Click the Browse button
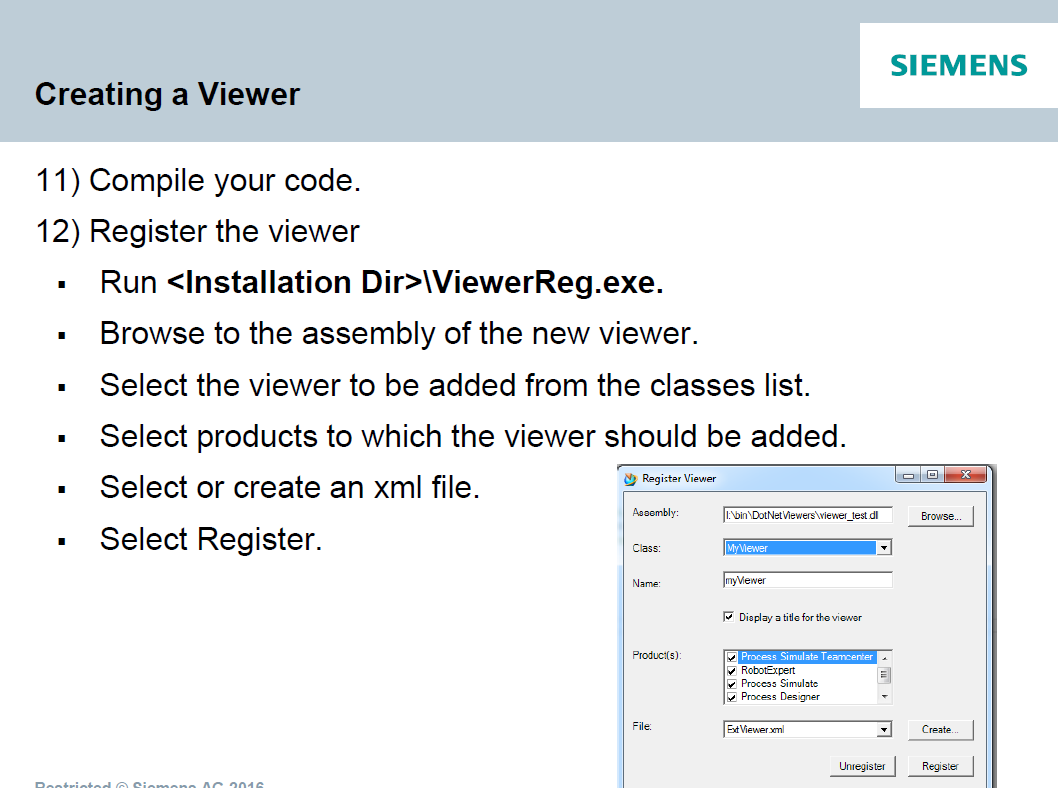This screenshot has width=1058, height=788. 941,515
